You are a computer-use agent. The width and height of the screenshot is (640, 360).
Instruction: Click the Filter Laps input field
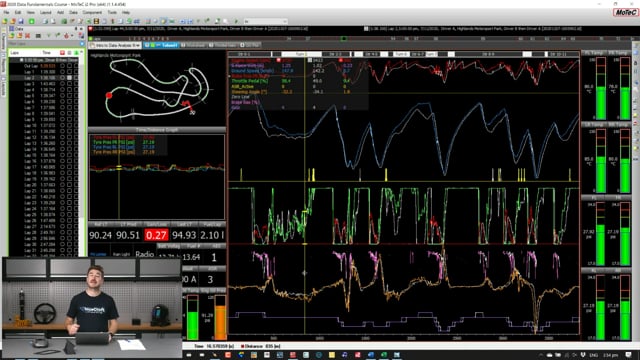click(x=43, y=44)
